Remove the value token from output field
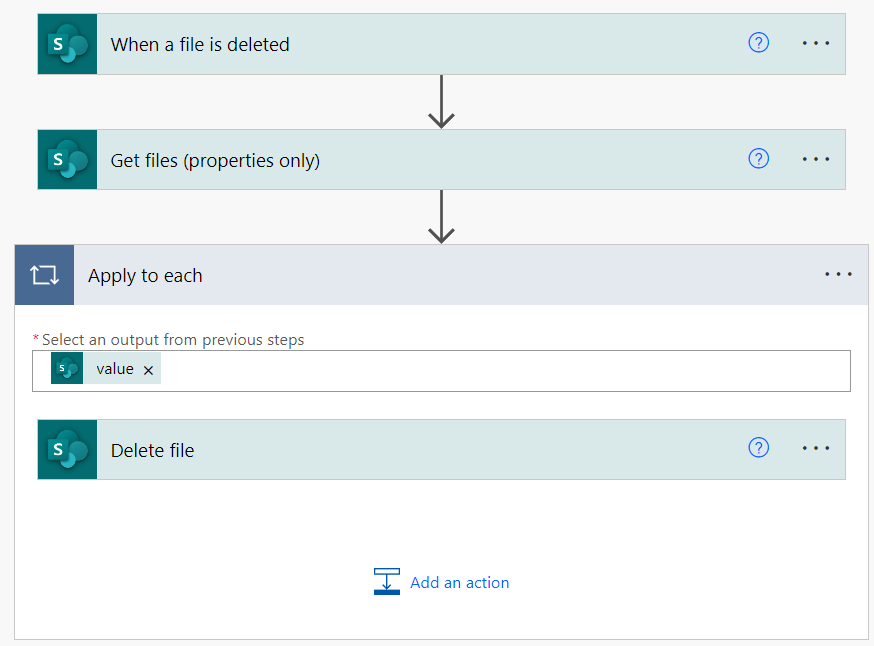874x646 pixels. pos(148,370)
